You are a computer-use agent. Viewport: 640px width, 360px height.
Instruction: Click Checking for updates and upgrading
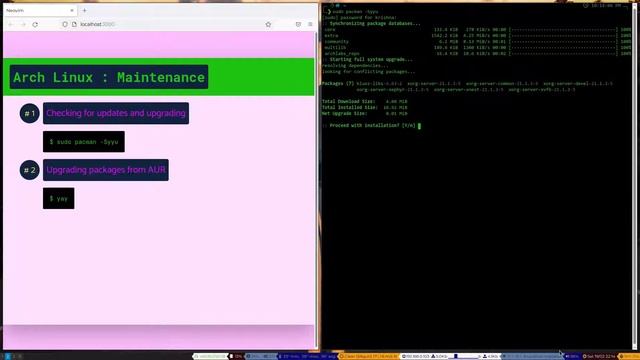116,113
